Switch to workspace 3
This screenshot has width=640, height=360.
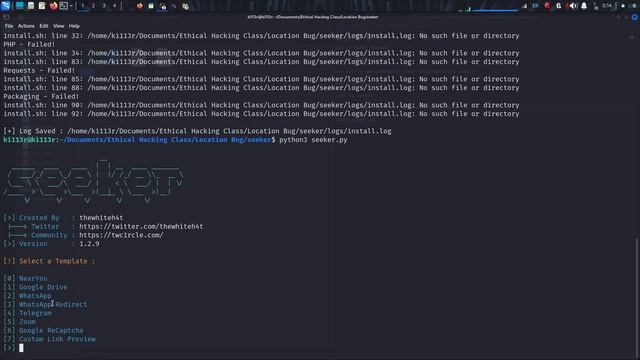[104, 6]
